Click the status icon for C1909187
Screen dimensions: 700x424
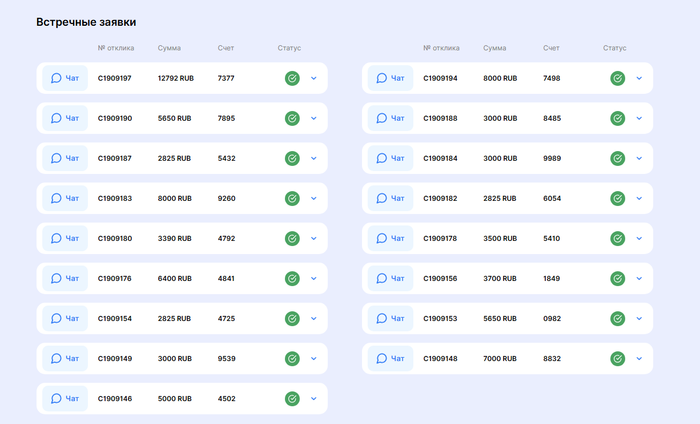(x=292, y=158)
